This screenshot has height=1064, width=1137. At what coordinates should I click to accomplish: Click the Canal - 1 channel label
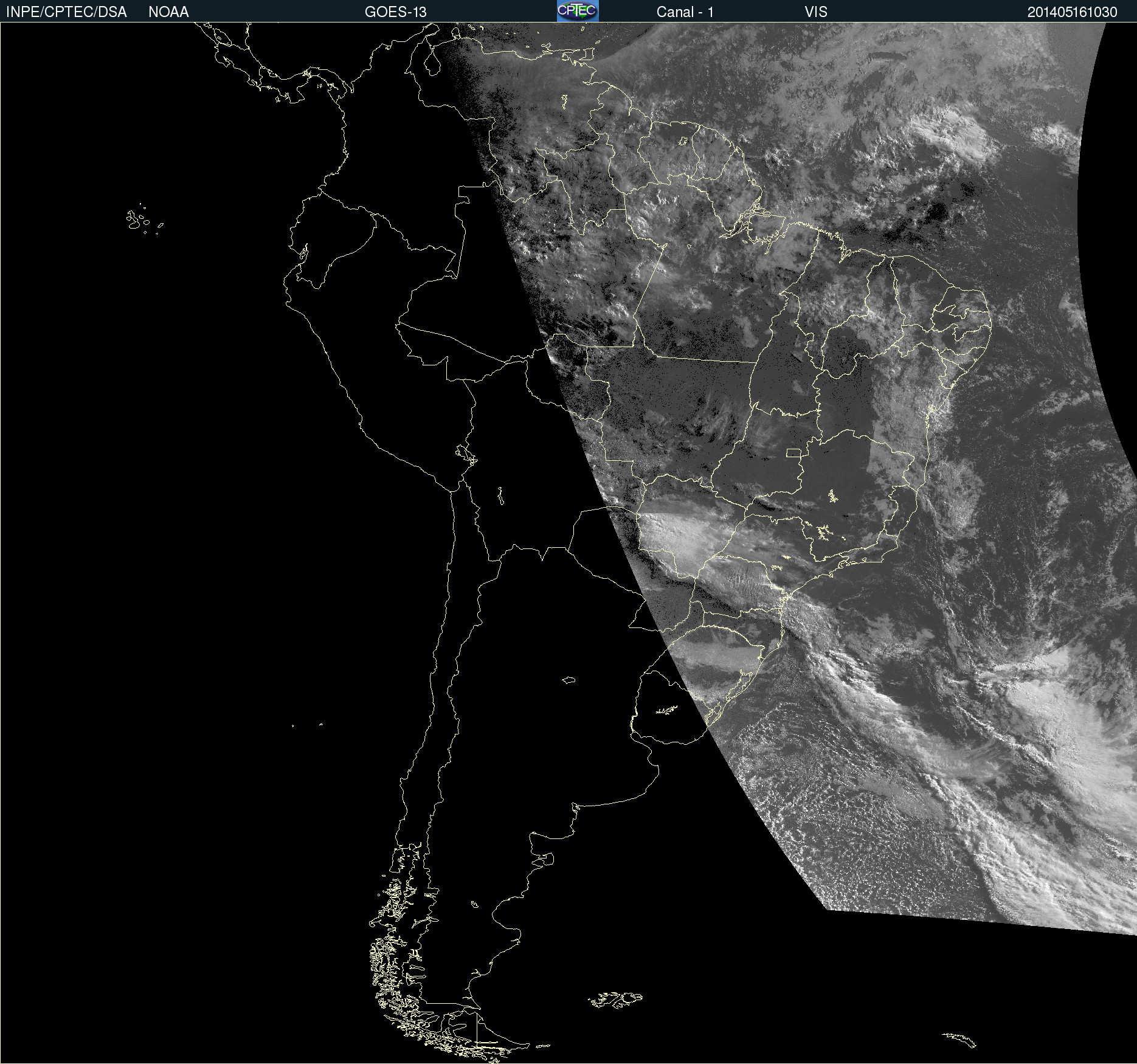[685, 12]
